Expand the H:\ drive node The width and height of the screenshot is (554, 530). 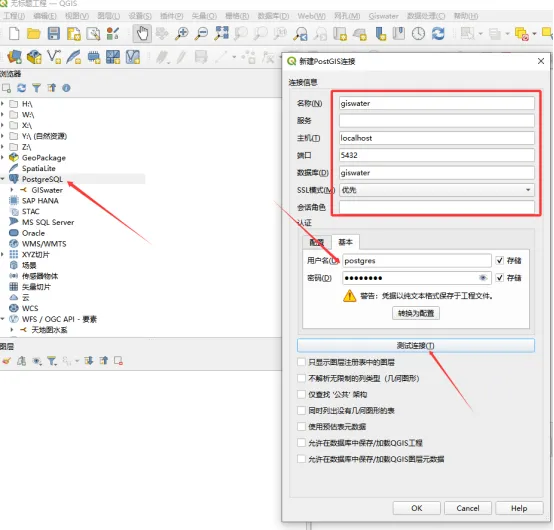coord(2,104)
